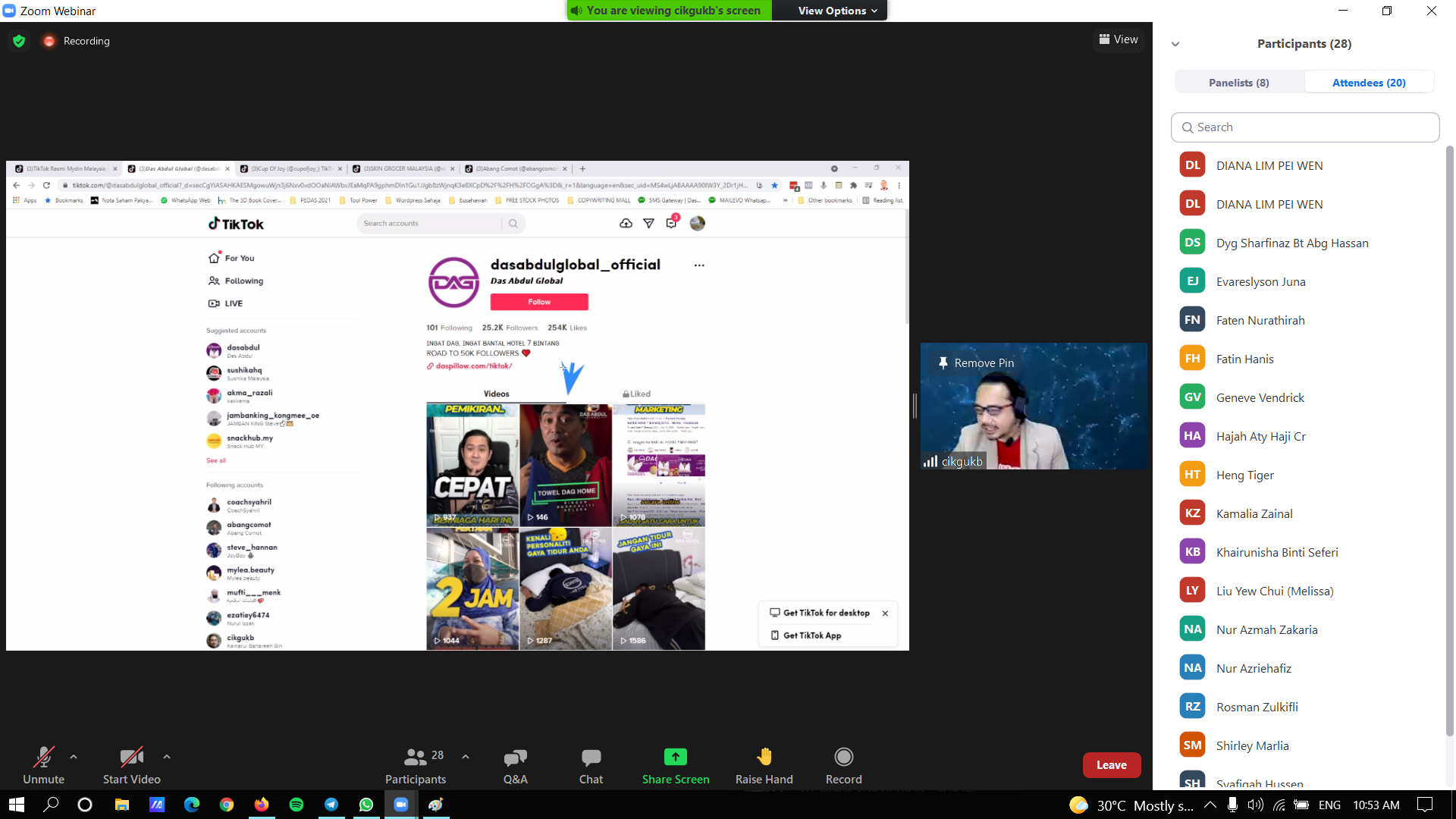Select Videos tab on profile

497,394
